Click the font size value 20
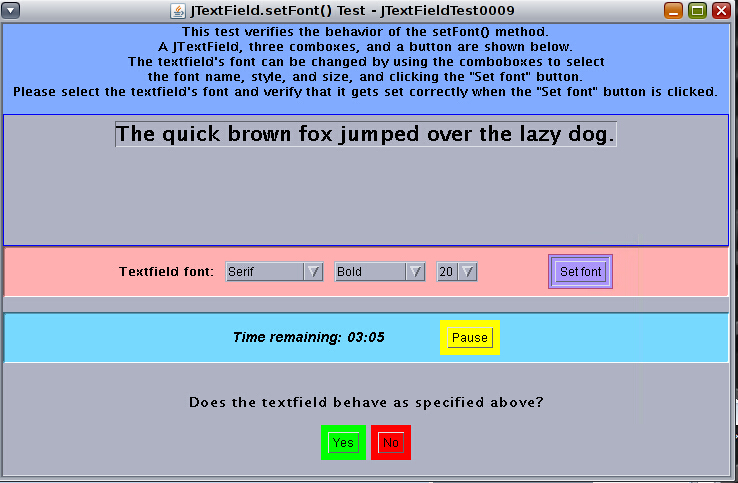Screen dimensions: 738x483 click(447, 272)
